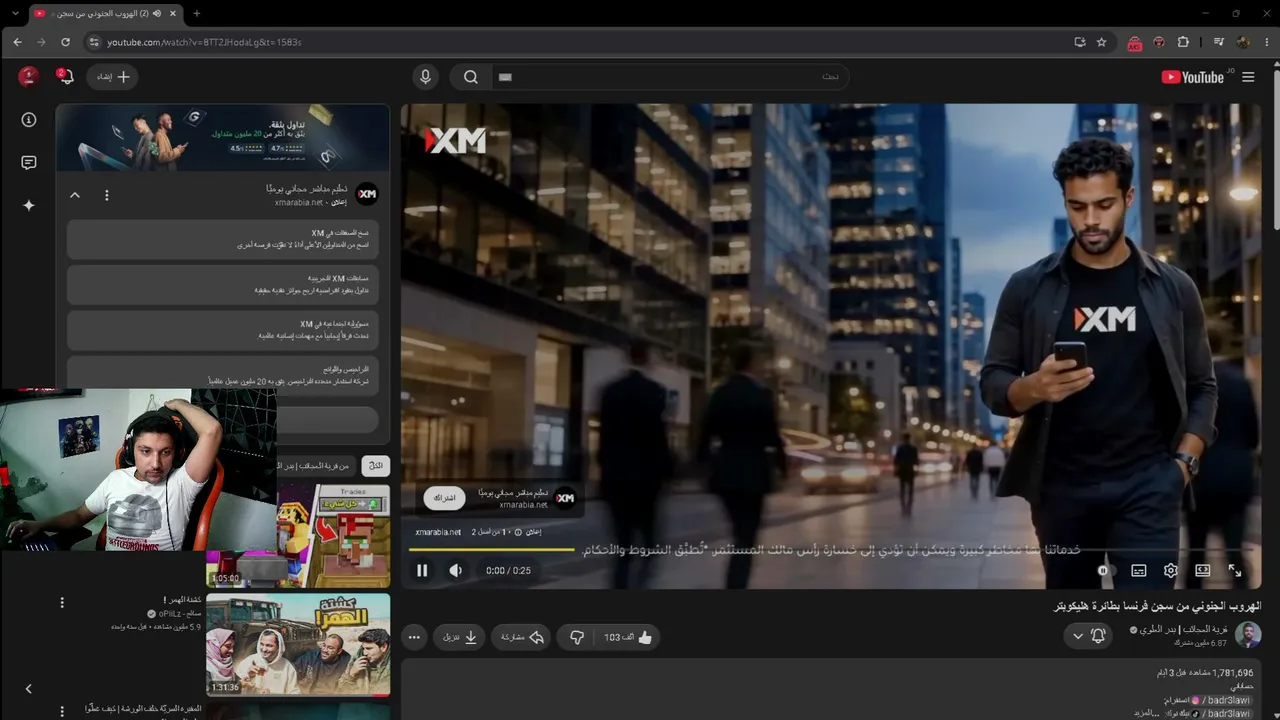Open the comments side panel icon
Viewport: 1280px width, 720px height.
tap(29, 163)
